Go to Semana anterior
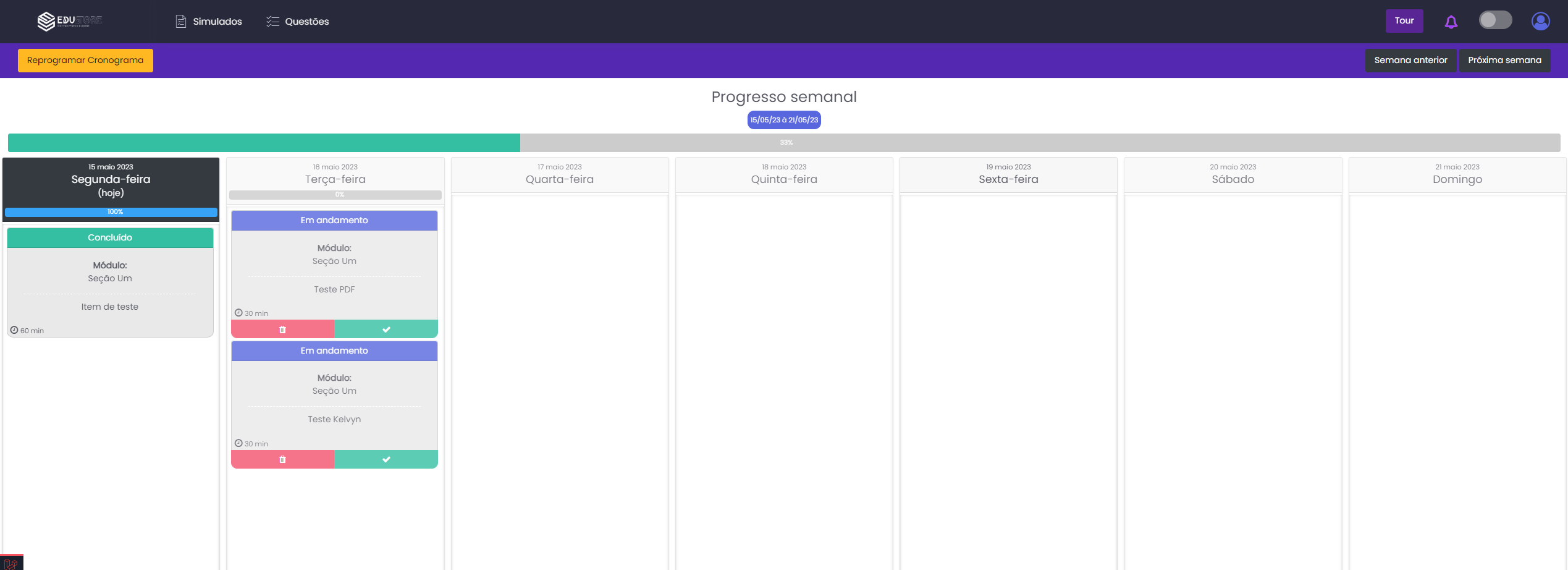Screen dimensions: 1568x570 click(1410, 61)
